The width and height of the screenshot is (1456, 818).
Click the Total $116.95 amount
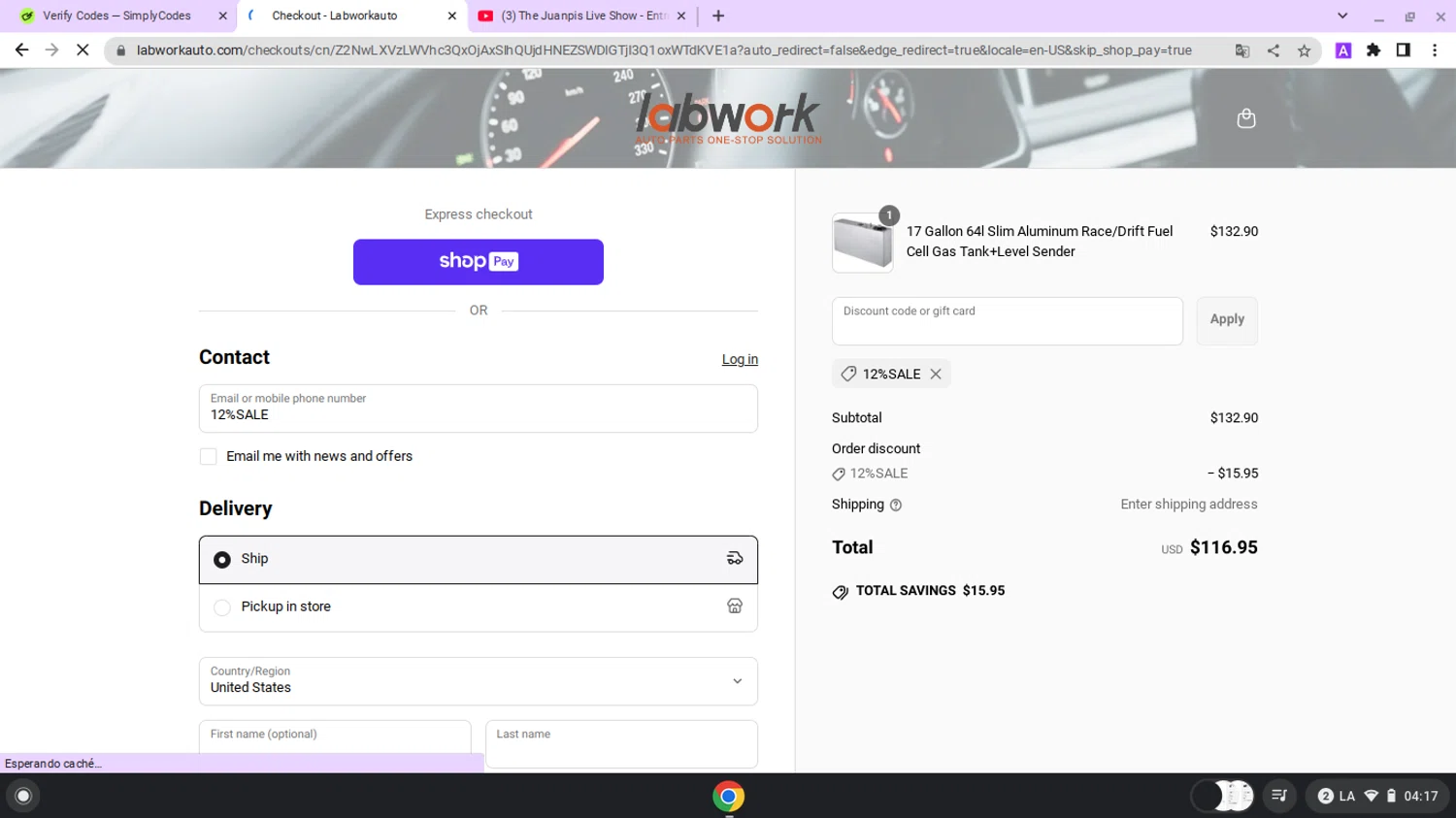point(1223,547)
